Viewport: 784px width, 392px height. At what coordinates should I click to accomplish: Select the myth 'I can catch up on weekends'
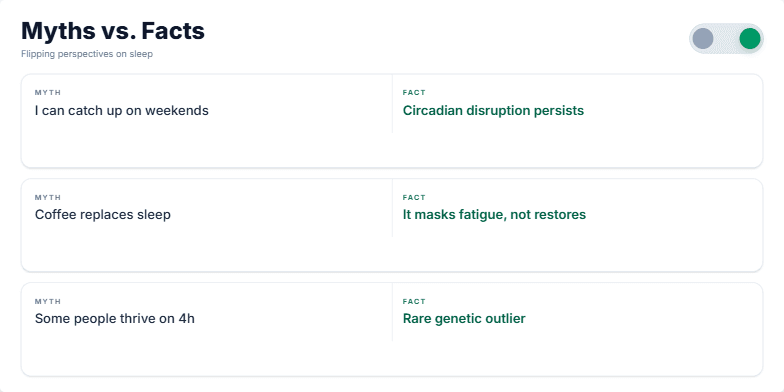coord(122,110)
